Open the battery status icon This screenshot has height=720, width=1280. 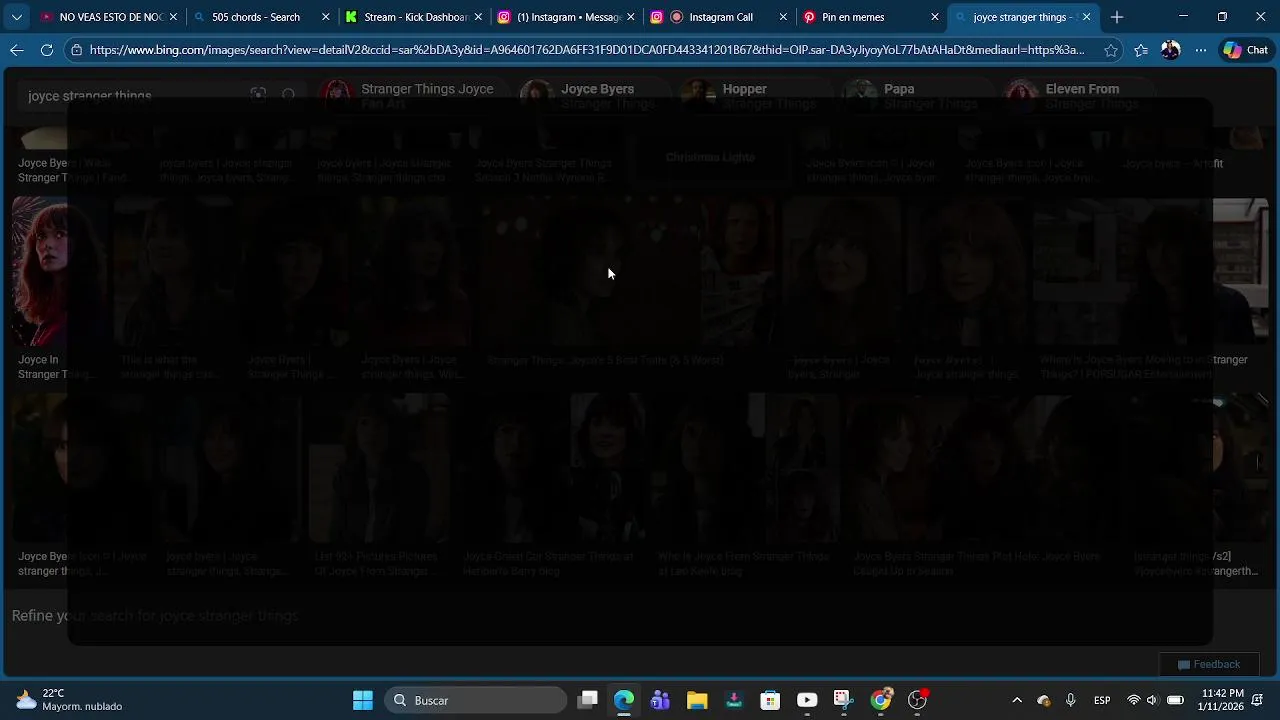[1175, 700]
